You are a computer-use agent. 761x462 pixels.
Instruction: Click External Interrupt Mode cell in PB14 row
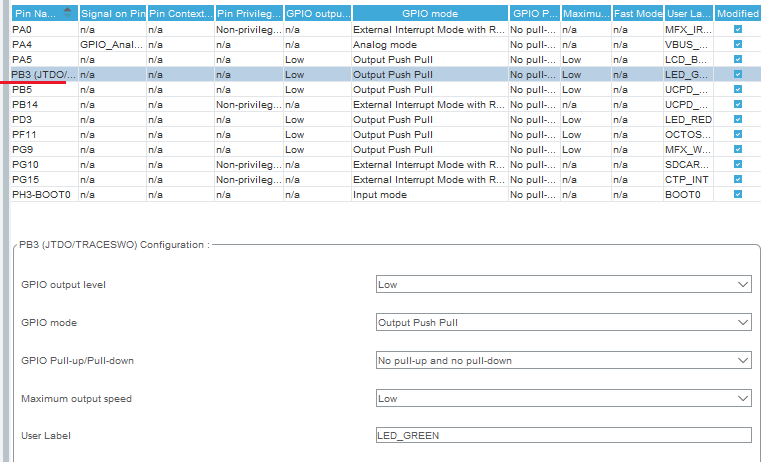coord(430,105)
